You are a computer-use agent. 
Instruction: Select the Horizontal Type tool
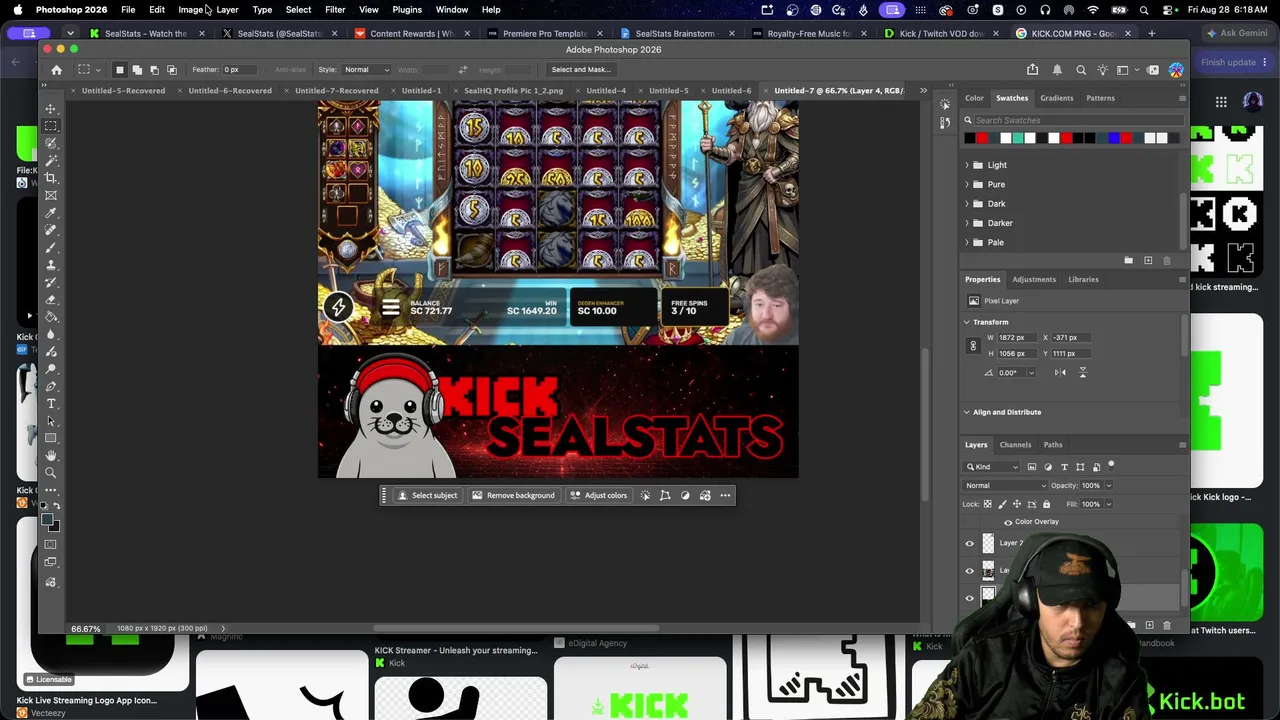pyautogui.click(x=51, y=404)
